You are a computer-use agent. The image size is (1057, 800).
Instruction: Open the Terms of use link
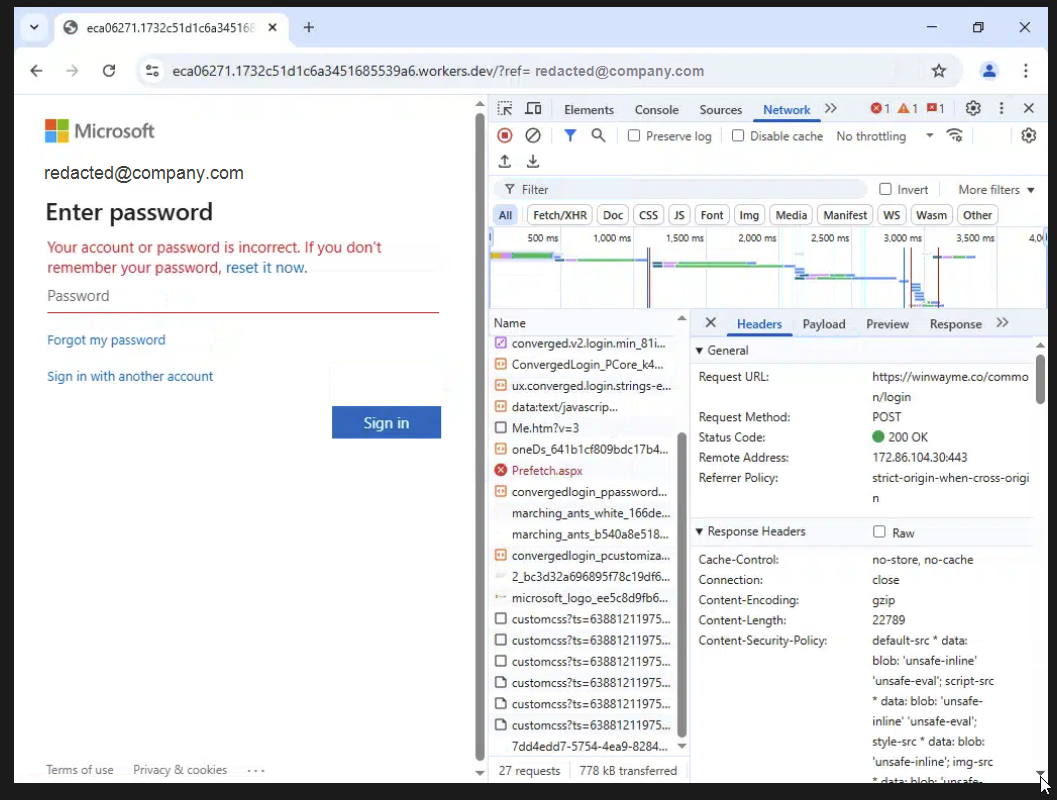click(80, 770)
